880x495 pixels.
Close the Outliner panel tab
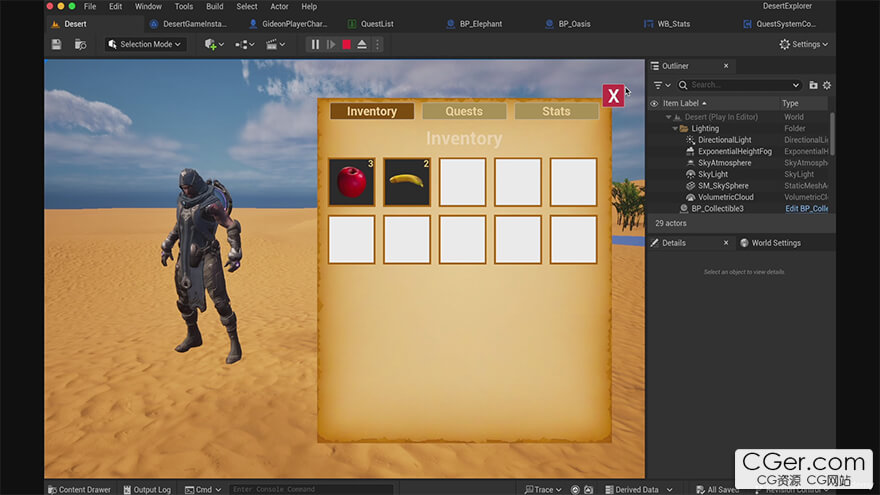[x=726, y=66]
